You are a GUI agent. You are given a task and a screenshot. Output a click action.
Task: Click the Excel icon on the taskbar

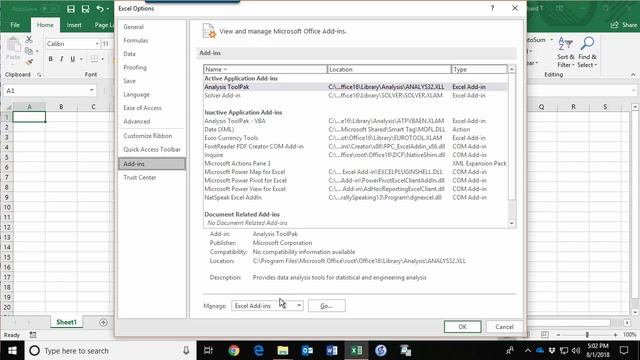click(356, 351)
